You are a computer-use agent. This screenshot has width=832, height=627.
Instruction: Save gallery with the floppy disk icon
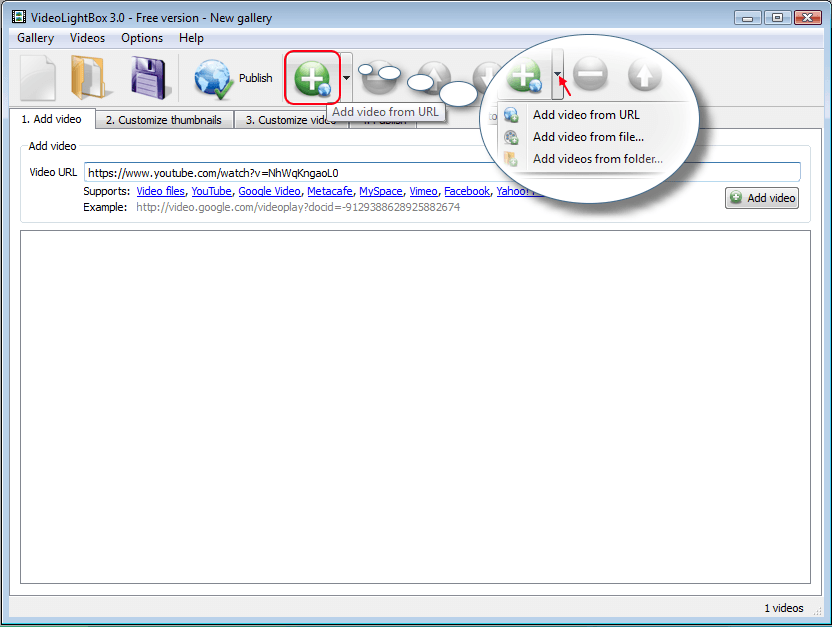point(150,78)
